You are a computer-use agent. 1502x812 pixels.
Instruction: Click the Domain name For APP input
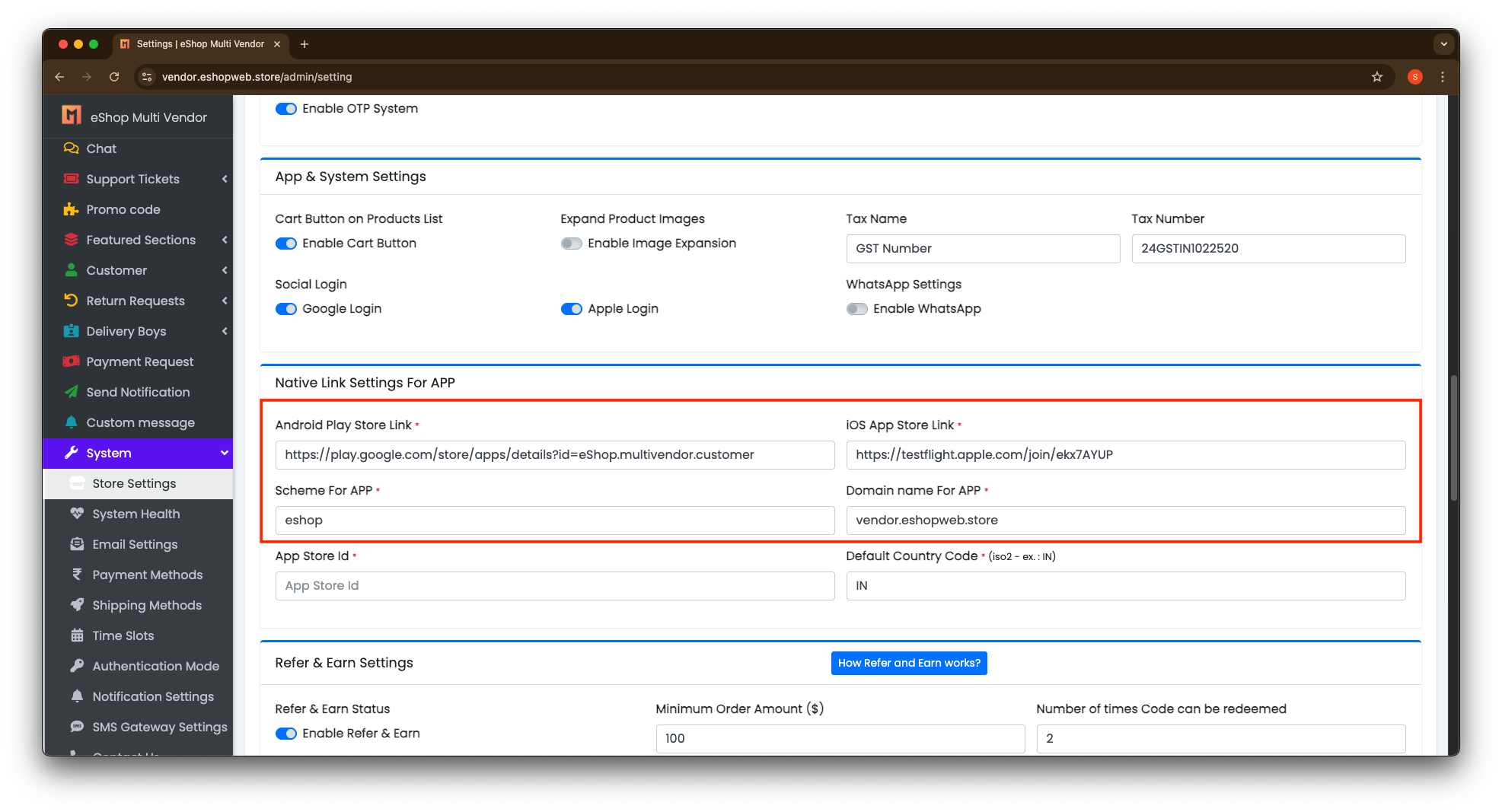1126,521
